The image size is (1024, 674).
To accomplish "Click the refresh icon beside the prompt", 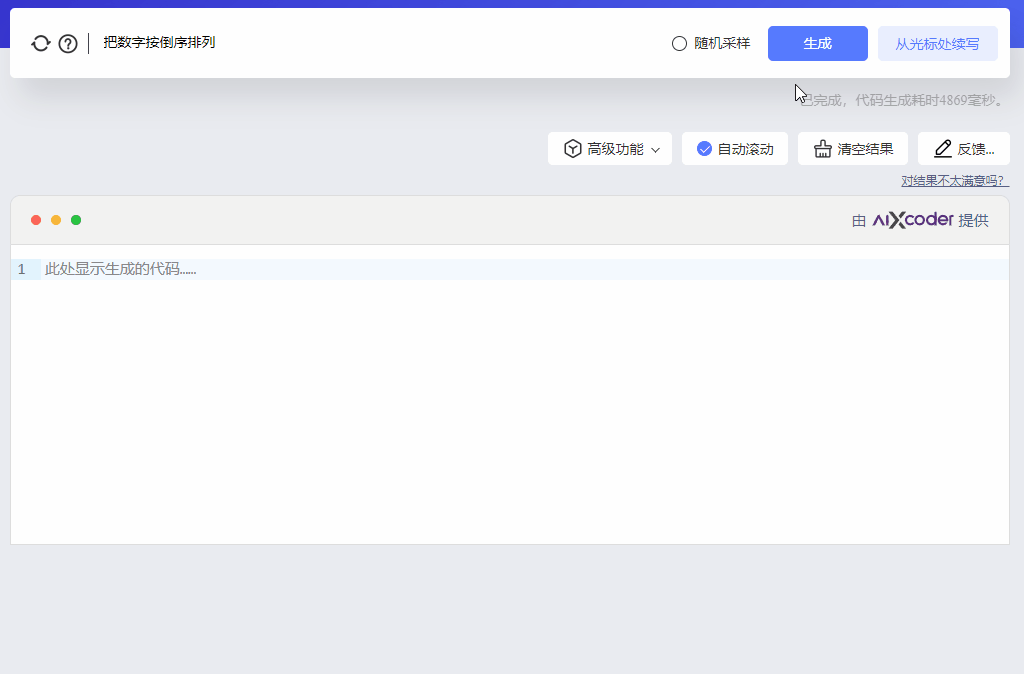I will coord(41,43).
